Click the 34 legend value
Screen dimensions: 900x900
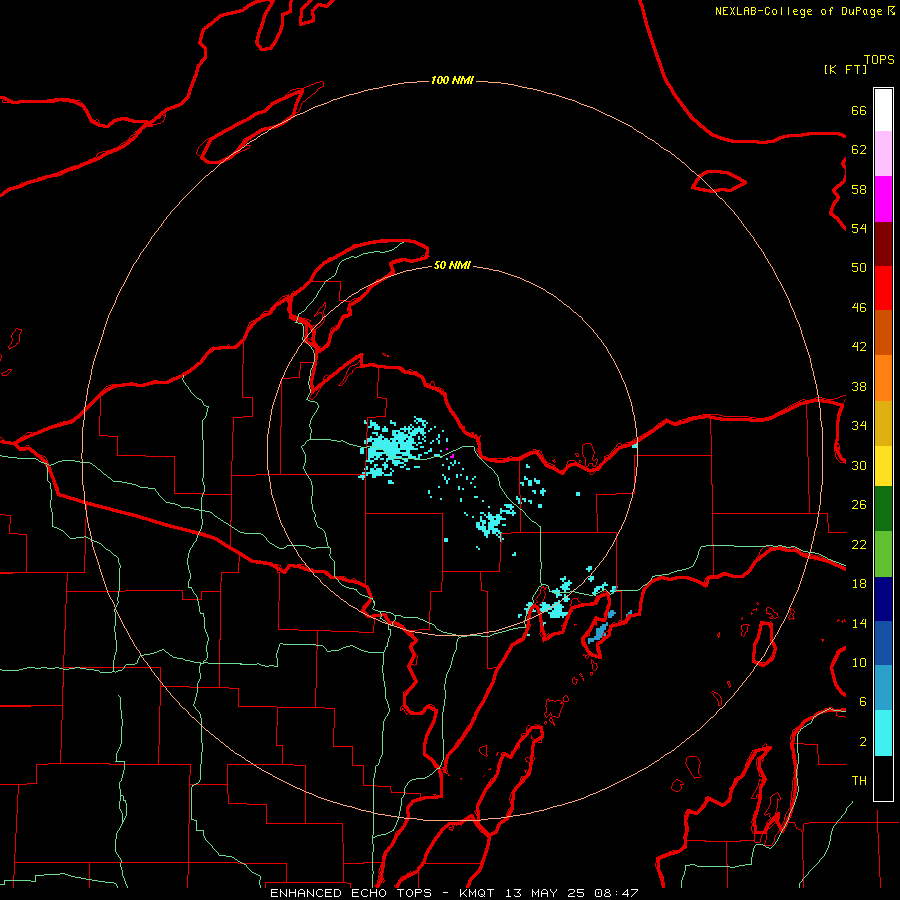[859, 425]
